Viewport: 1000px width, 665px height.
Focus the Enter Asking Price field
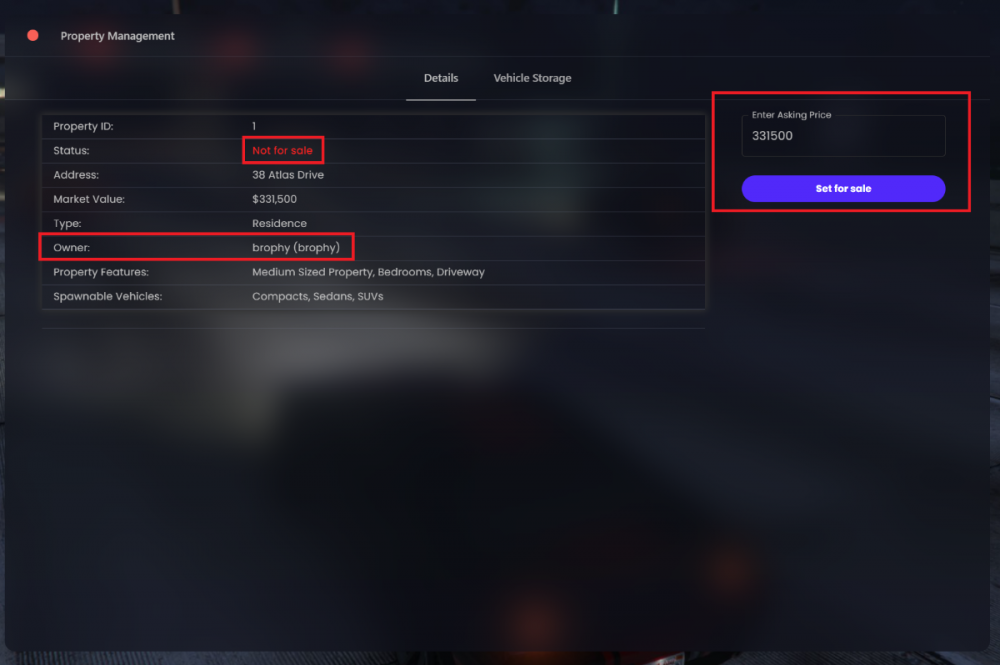[x=843, y=136]
